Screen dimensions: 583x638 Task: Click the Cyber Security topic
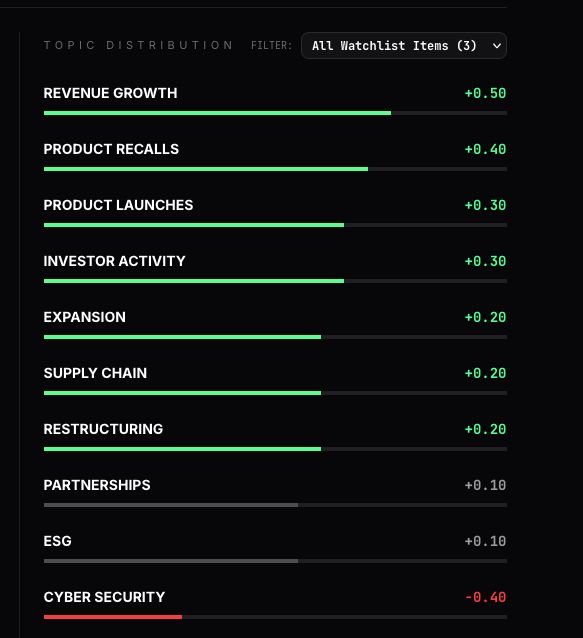(104, 597)
